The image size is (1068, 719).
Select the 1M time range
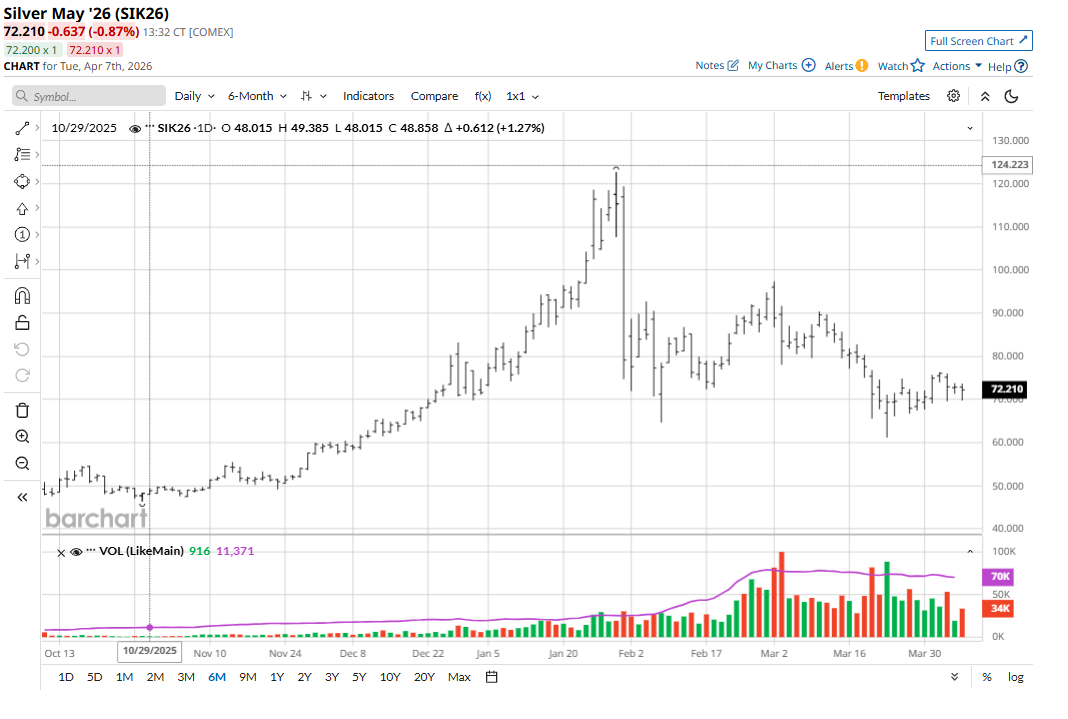pos(124,677)
